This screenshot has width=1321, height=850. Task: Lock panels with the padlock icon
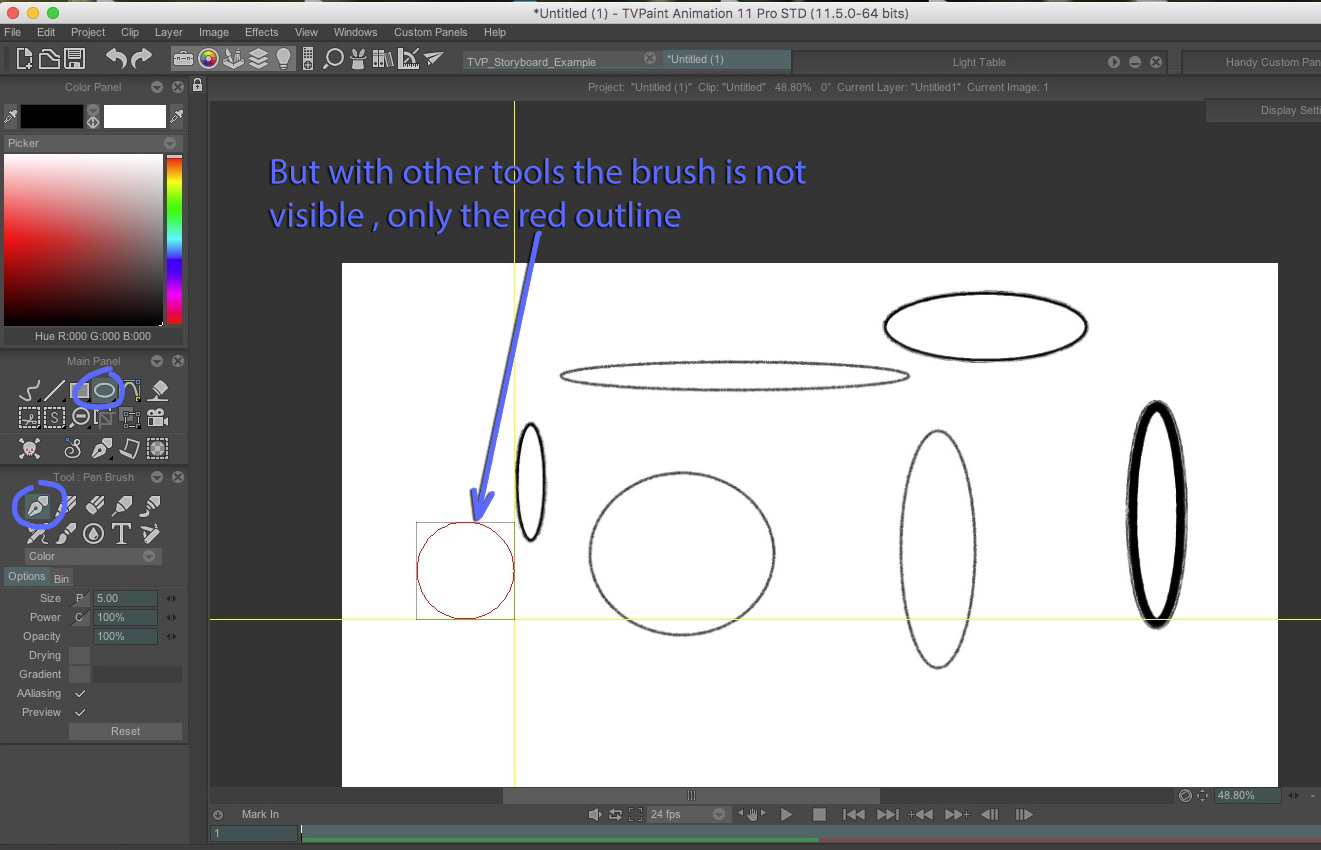pos(198,86)
